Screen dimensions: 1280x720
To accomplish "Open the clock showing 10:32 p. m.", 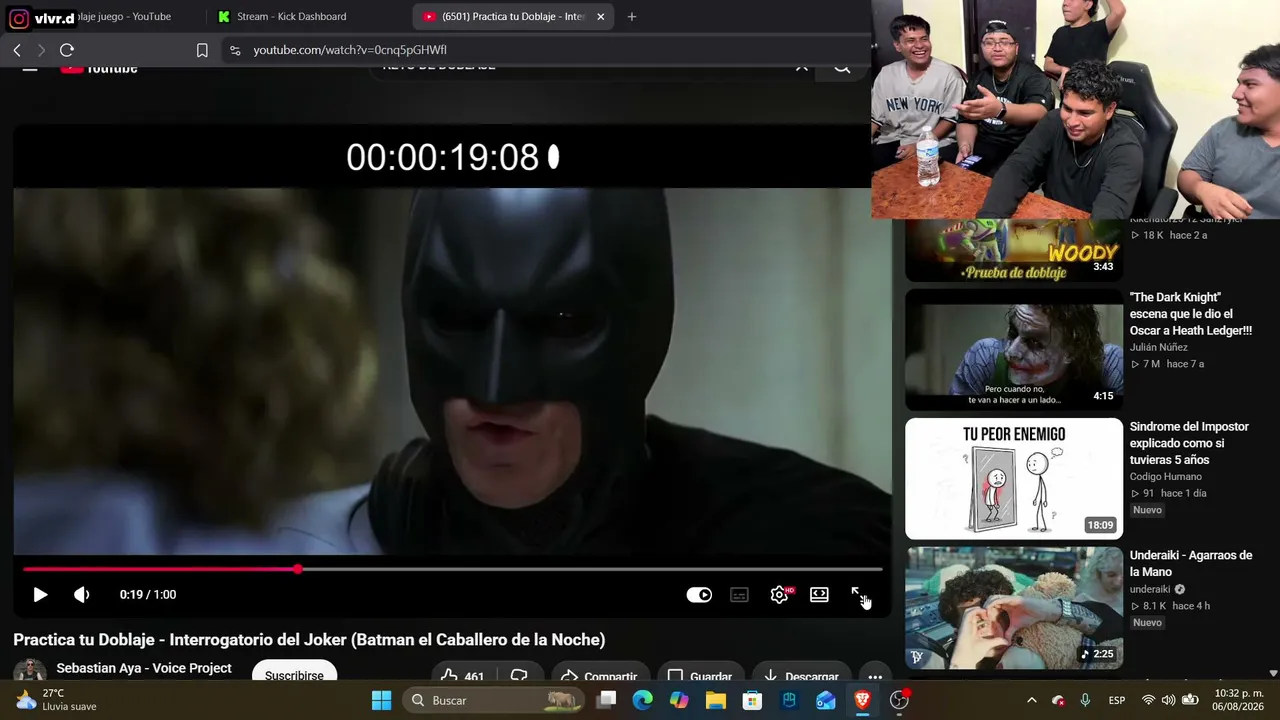I will [x=1239, y=700].
